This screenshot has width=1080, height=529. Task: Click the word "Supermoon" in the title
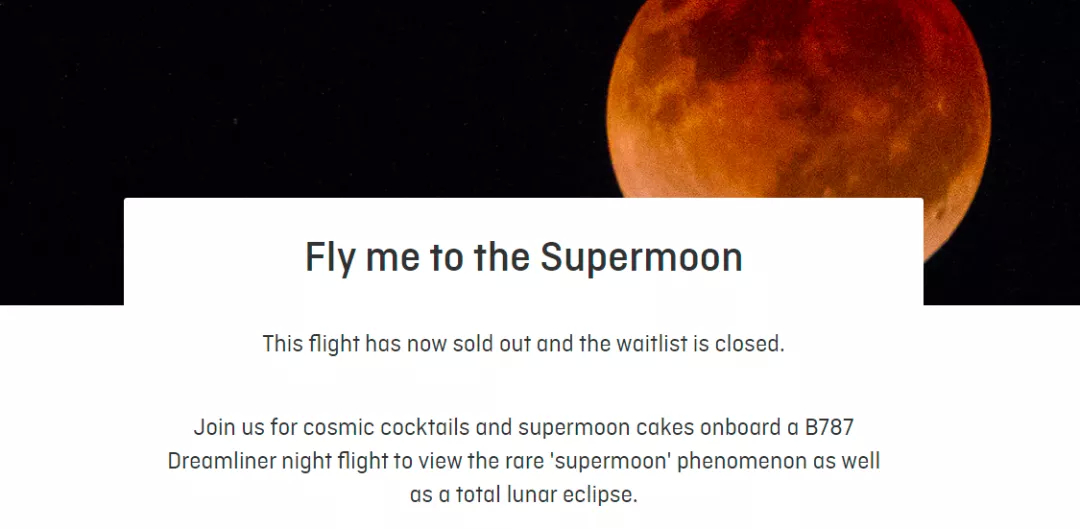[x=641, y=258]
